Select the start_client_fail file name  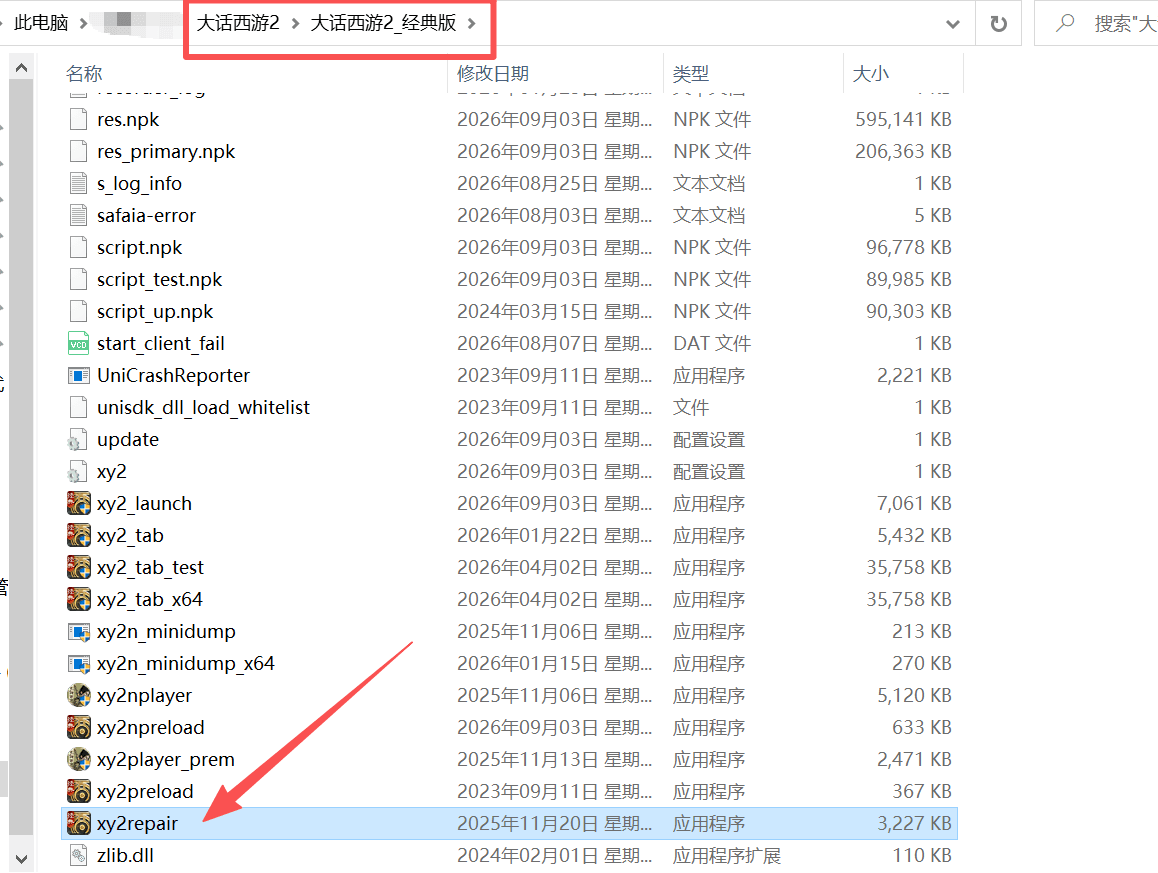point(160,343)
